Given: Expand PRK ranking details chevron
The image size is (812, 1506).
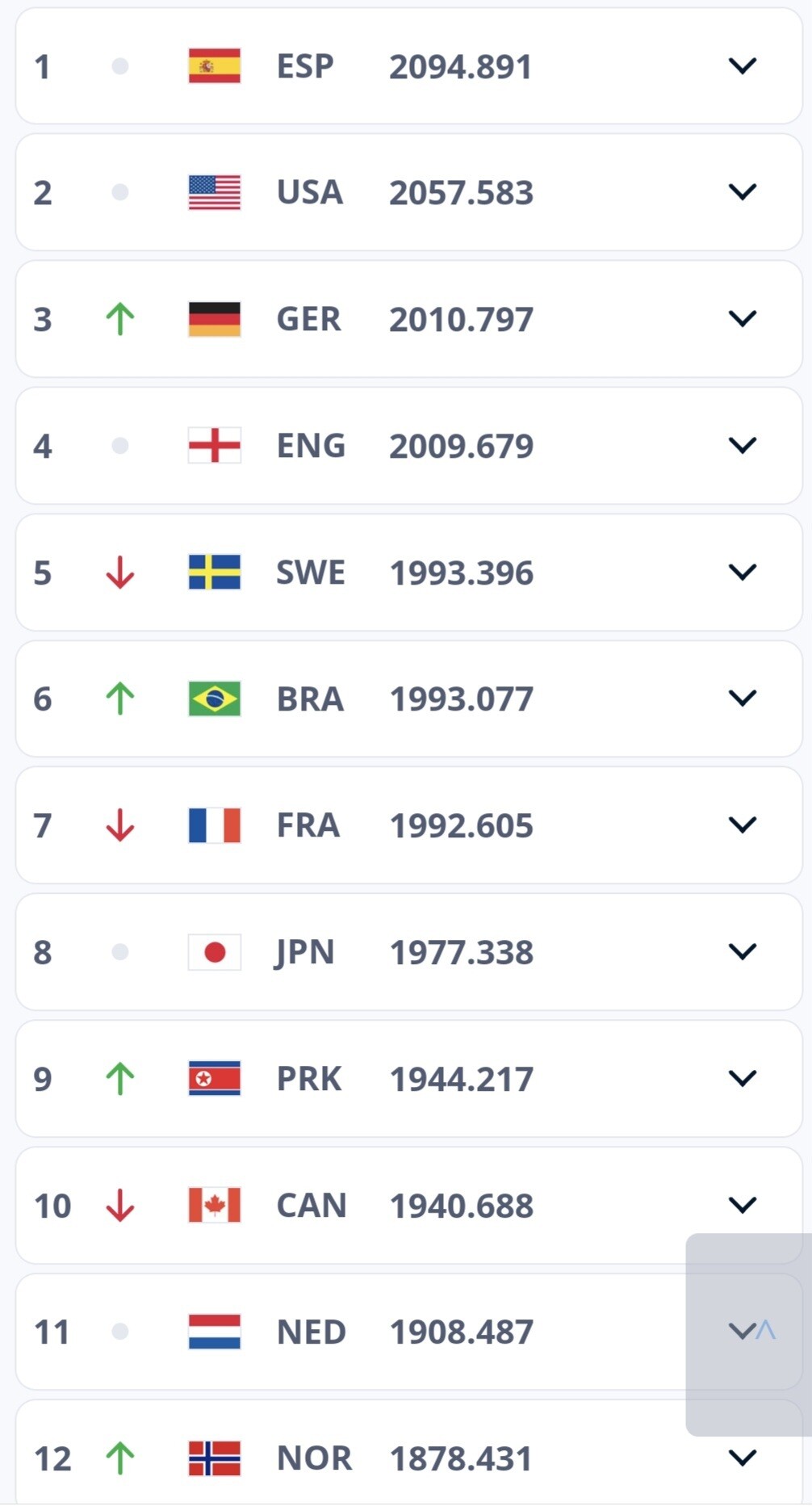Looking at the screenshot, I should coord(742,1078).
